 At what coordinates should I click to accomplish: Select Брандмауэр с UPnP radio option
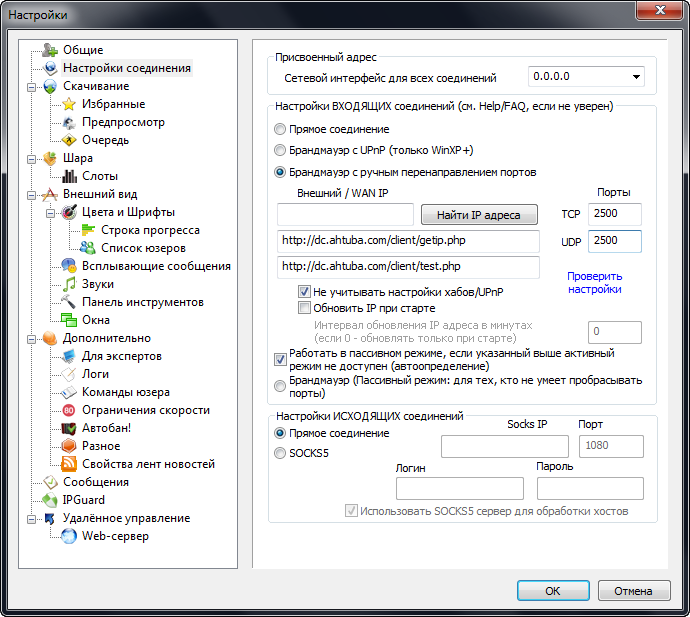point(280,150)
